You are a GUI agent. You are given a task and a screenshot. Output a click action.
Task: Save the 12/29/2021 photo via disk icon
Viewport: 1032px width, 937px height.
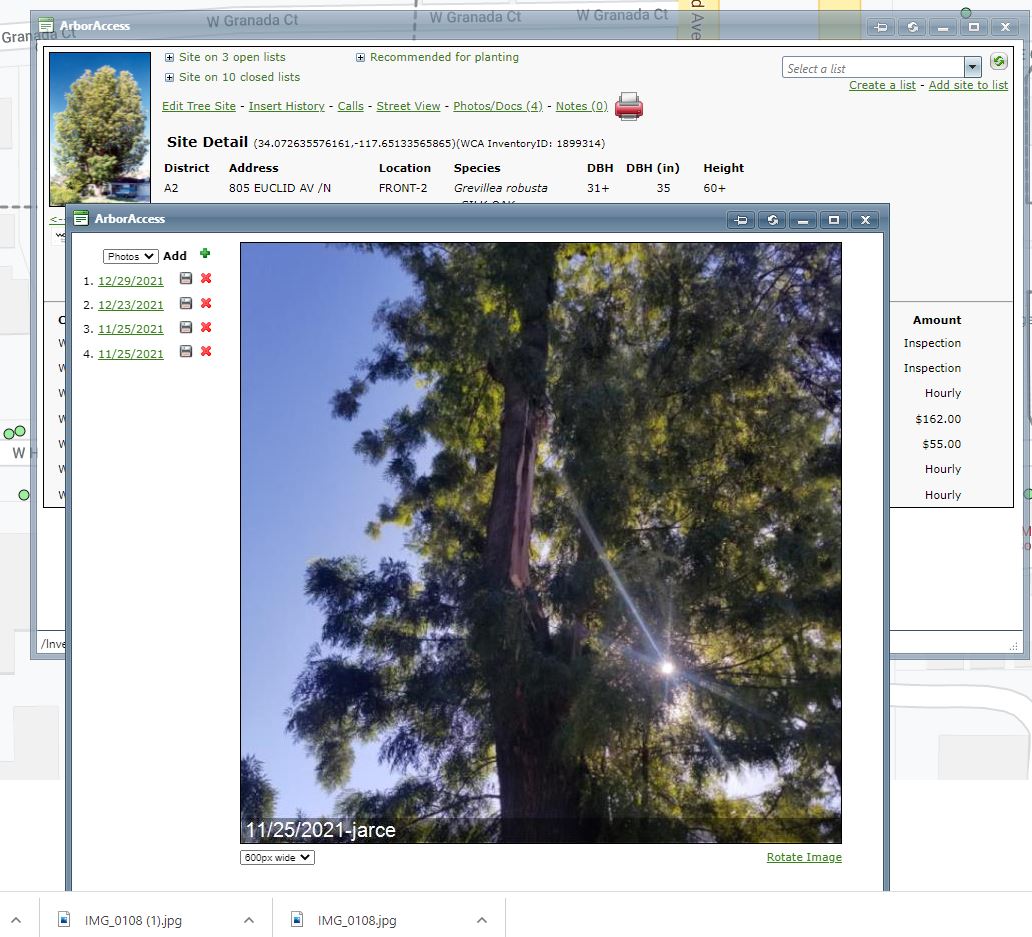coord(186,278)
